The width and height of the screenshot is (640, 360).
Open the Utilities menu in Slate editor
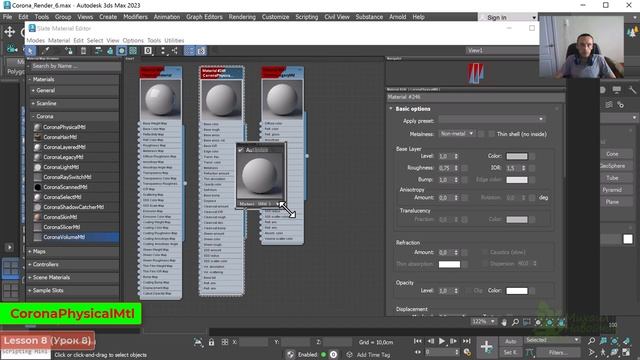174,40
